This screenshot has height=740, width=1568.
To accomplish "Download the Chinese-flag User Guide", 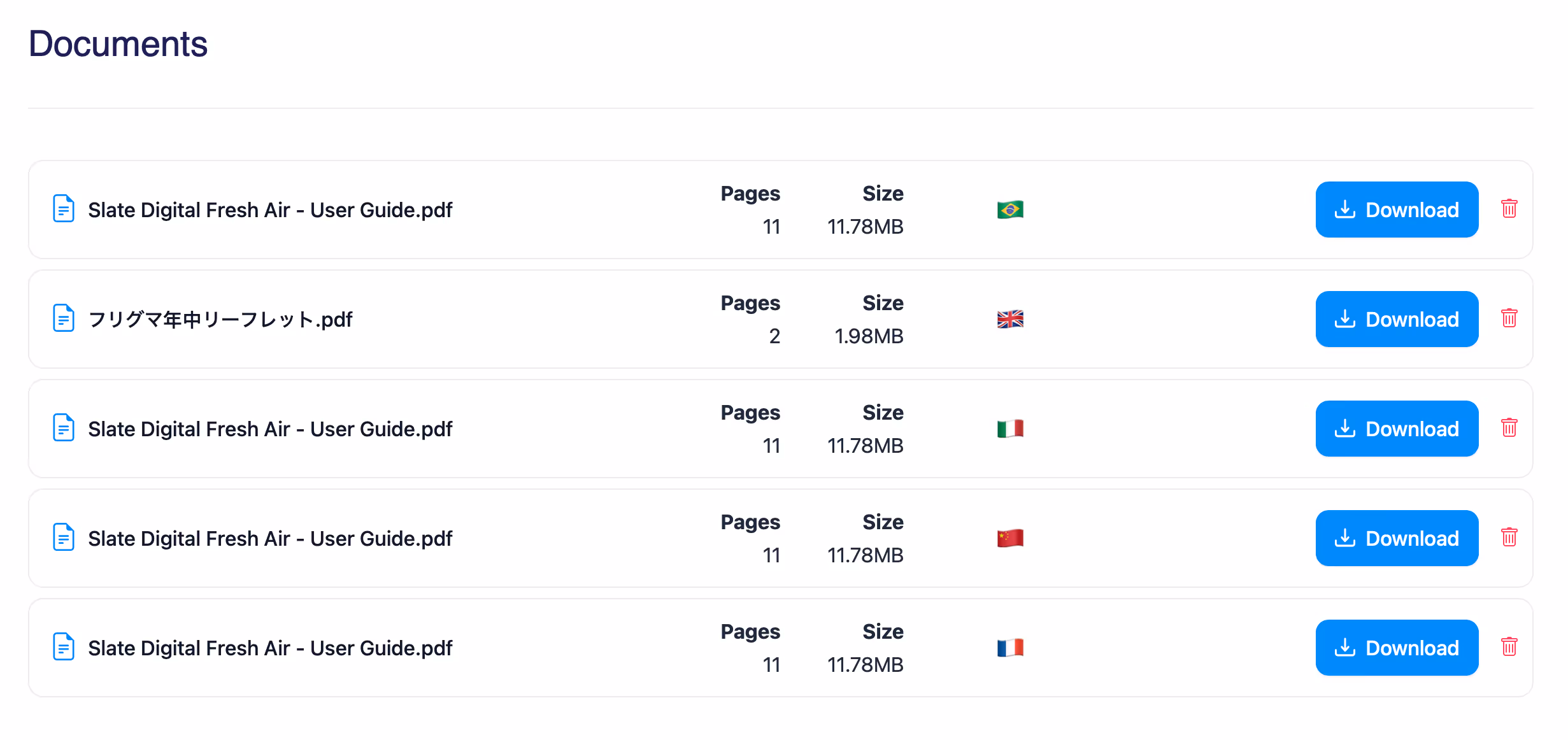I will (x=1397, y=538).
